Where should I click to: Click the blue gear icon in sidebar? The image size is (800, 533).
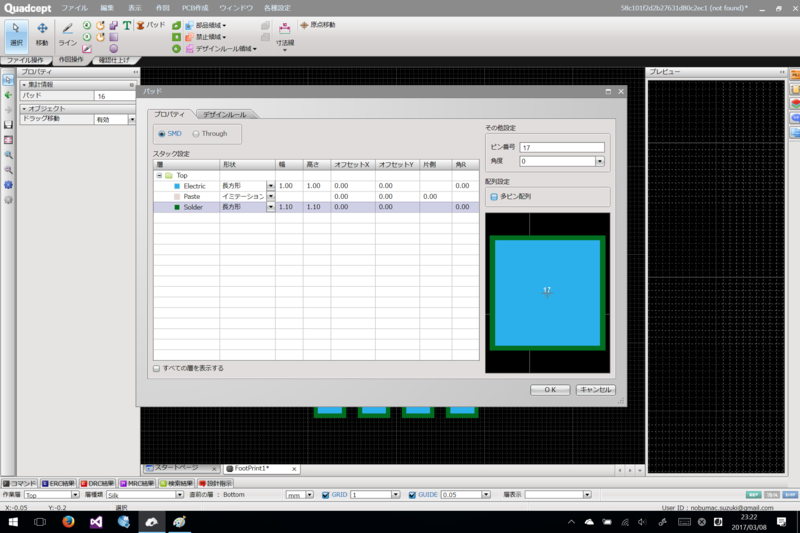[8, 185]
